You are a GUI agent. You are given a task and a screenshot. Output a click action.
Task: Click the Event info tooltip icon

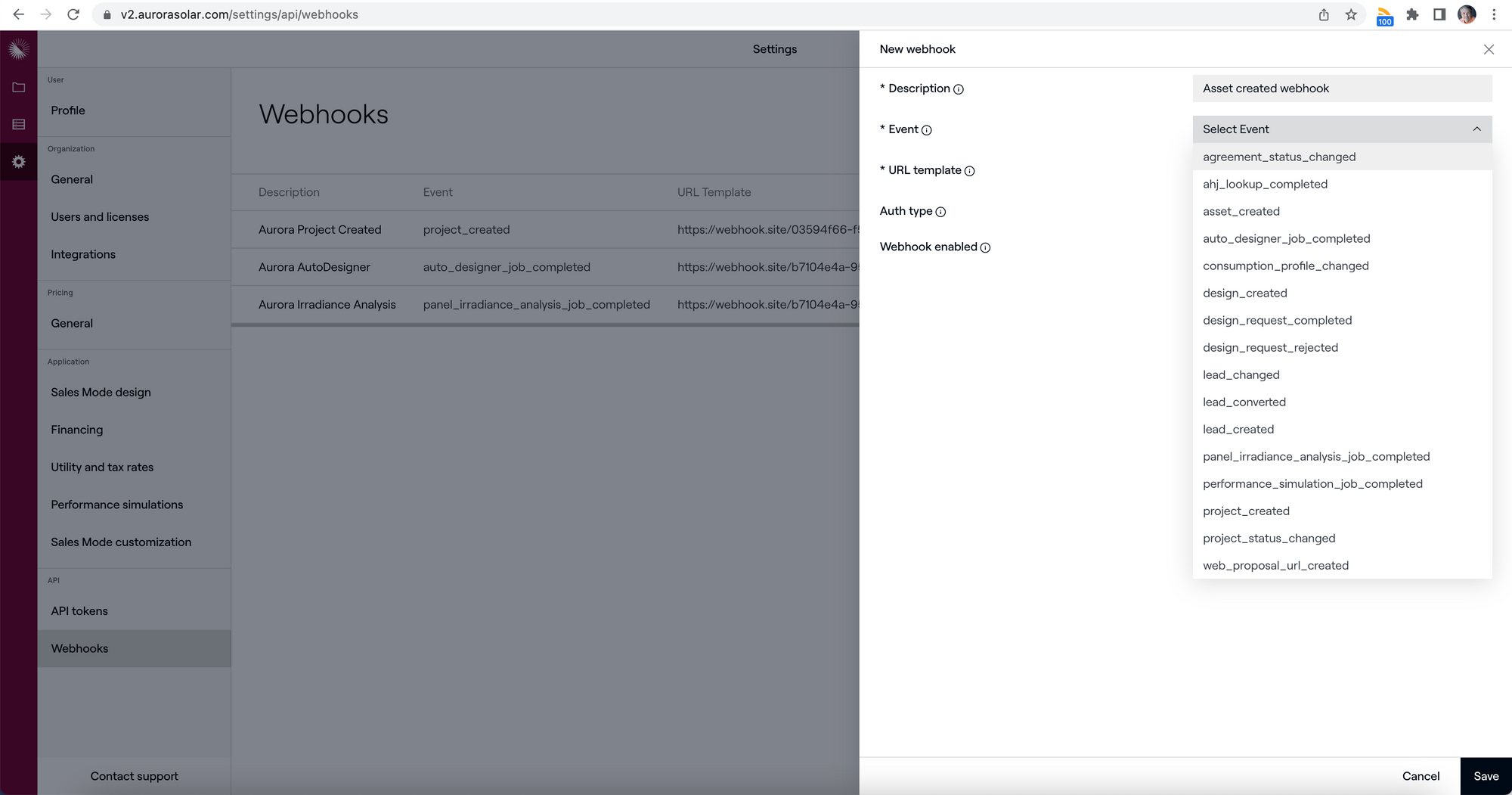click(x=927, y=130)
